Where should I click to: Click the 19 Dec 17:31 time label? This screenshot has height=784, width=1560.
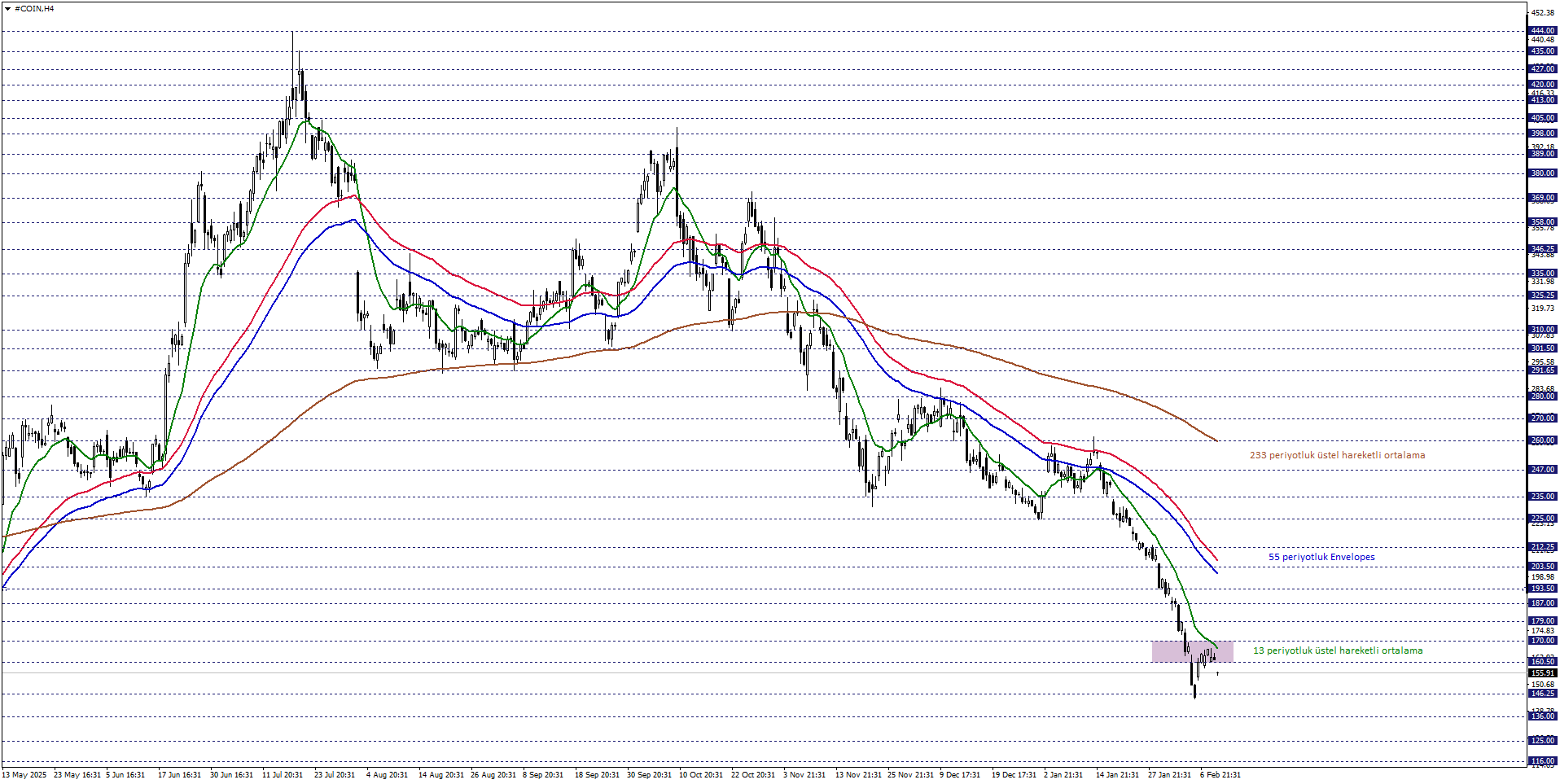[1014, 774]
